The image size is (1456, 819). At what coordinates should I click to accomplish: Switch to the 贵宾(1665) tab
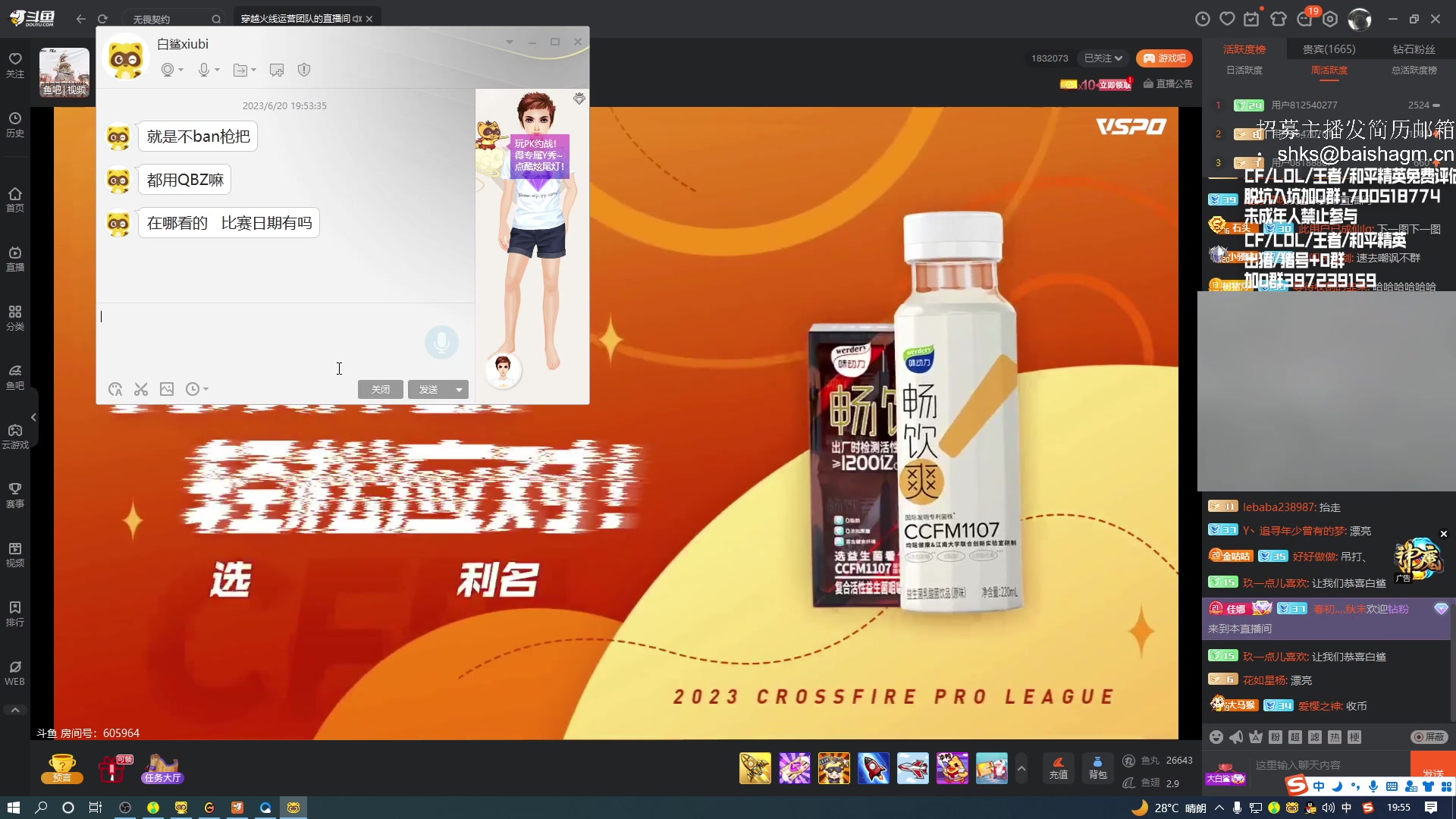coord(1329,49)
